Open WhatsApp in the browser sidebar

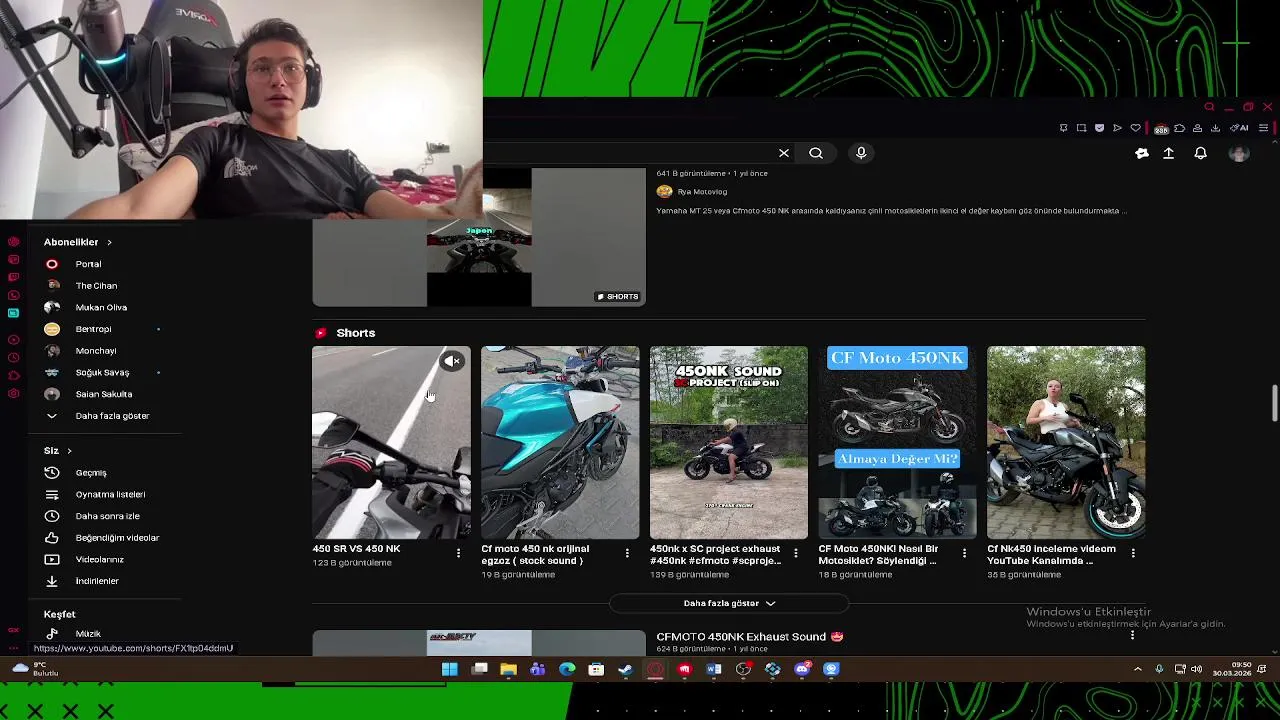pyautogui.click(x=13, y=295)
